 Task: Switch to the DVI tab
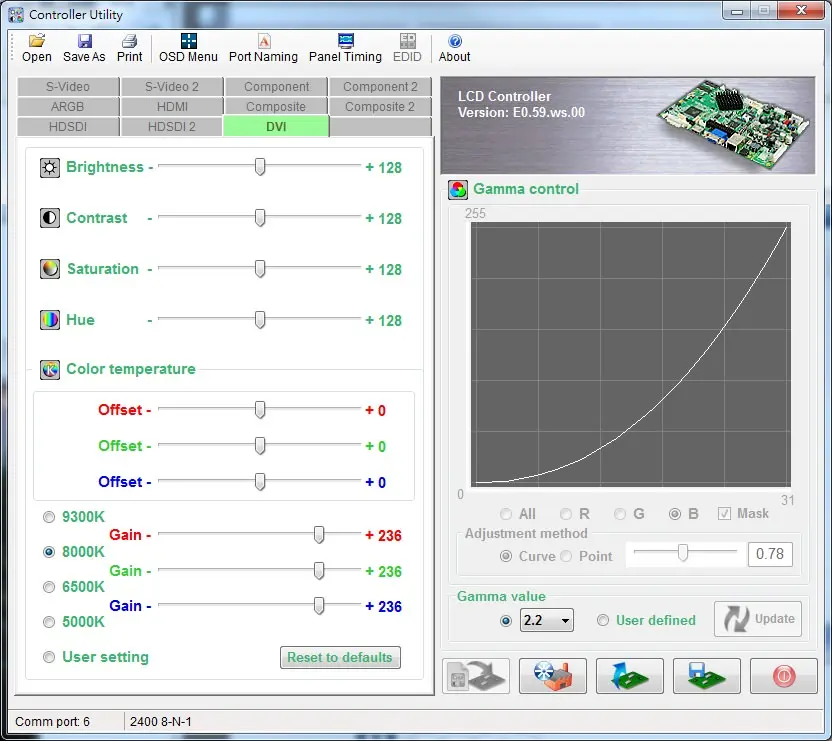click(x=276, y=127)
